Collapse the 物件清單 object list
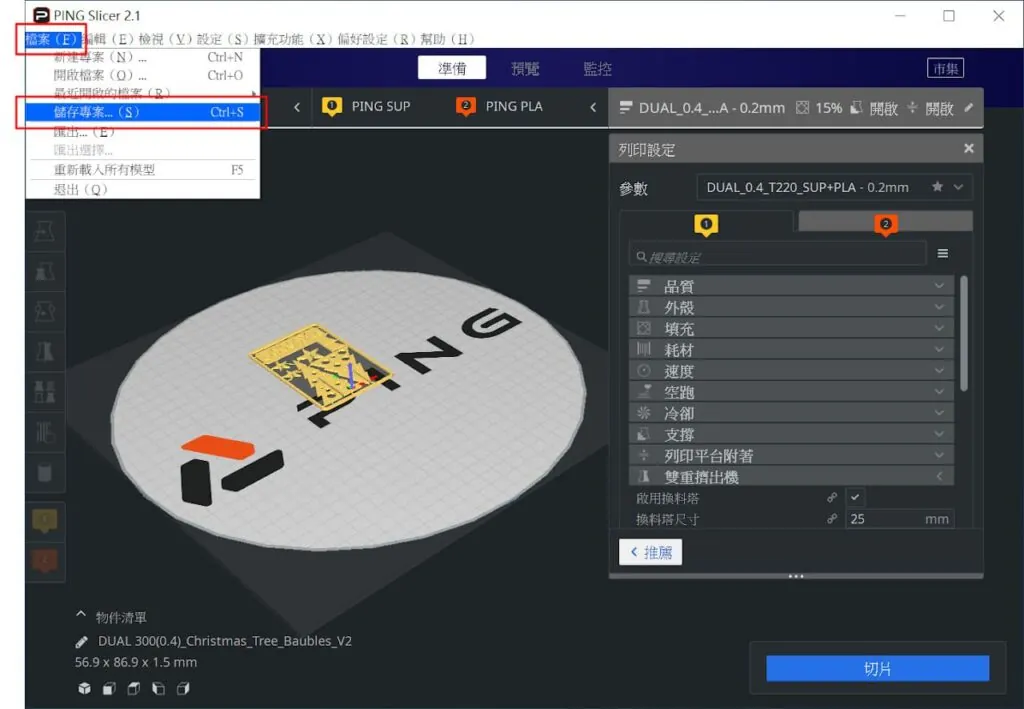The width and height of the screenshot is (1024, 709). pyautogui.click(x=81, y=615)
